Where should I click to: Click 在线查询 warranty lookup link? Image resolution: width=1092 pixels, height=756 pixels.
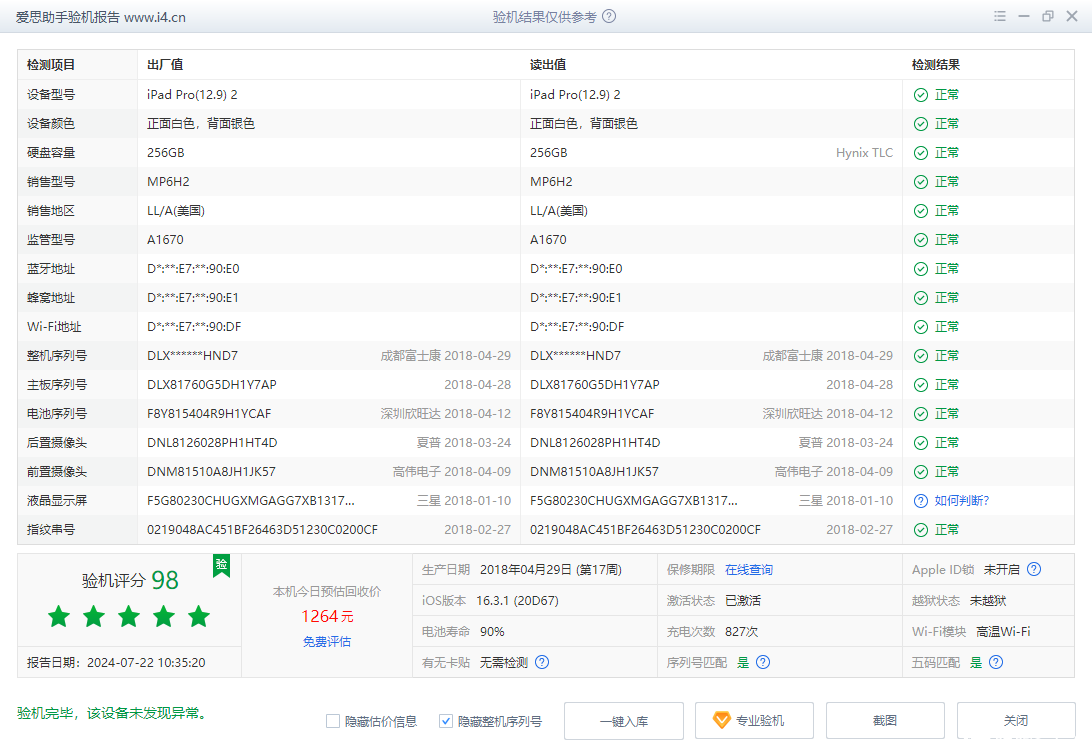coord(749,569)
